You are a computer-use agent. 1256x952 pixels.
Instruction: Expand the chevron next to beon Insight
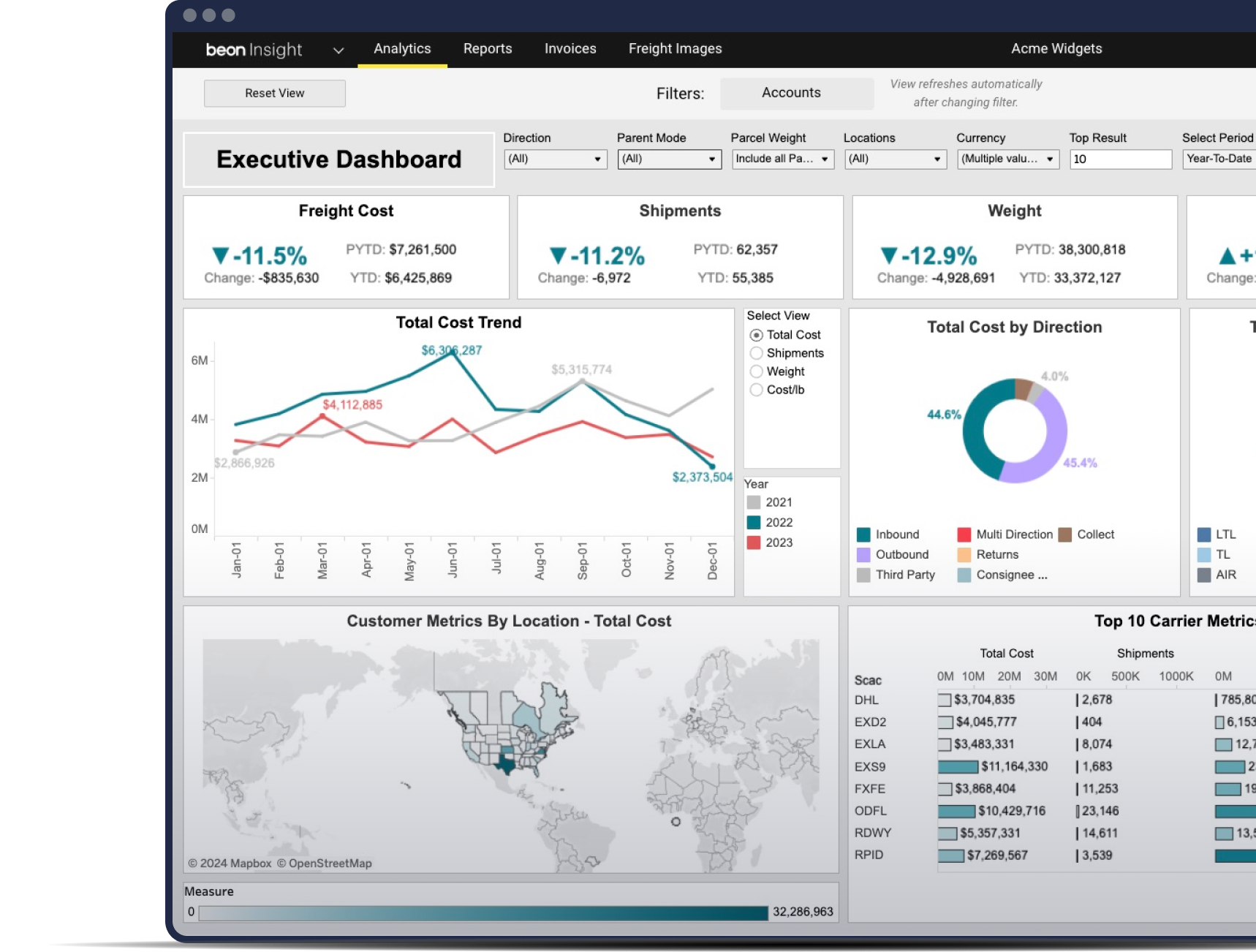coord(338,50)
